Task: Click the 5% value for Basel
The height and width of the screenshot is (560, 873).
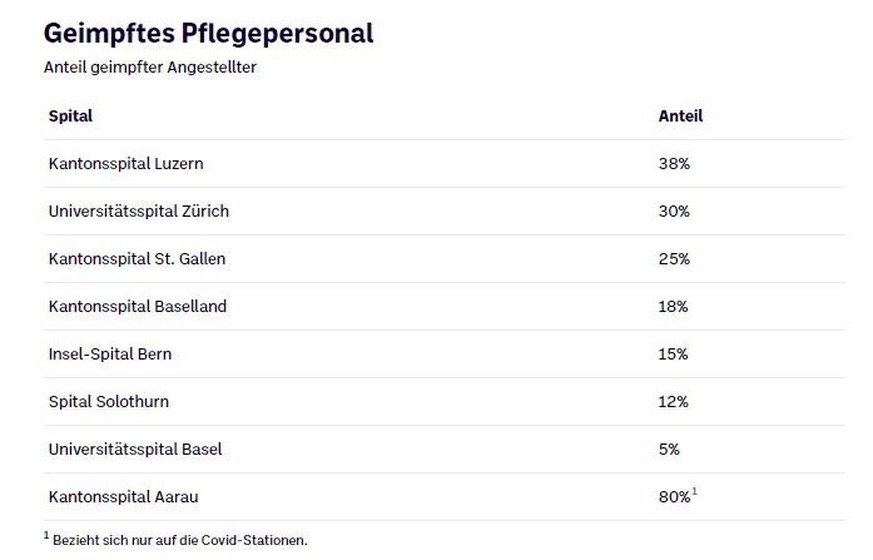Action: point(669,449)
